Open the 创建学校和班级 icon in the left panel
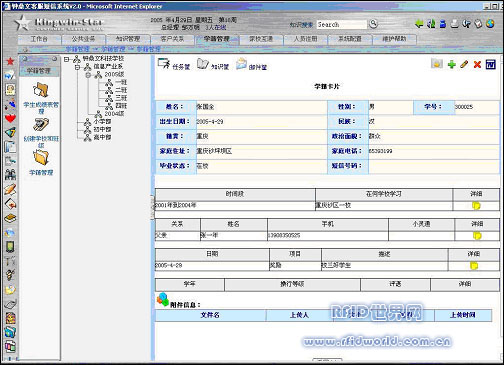The image size is (504, 365). pos(41,125)
